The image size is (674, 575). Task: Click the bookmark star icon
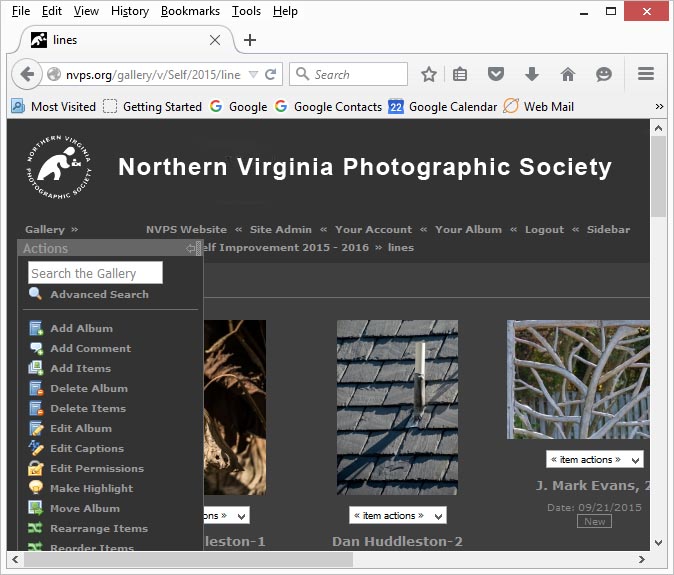429,75
